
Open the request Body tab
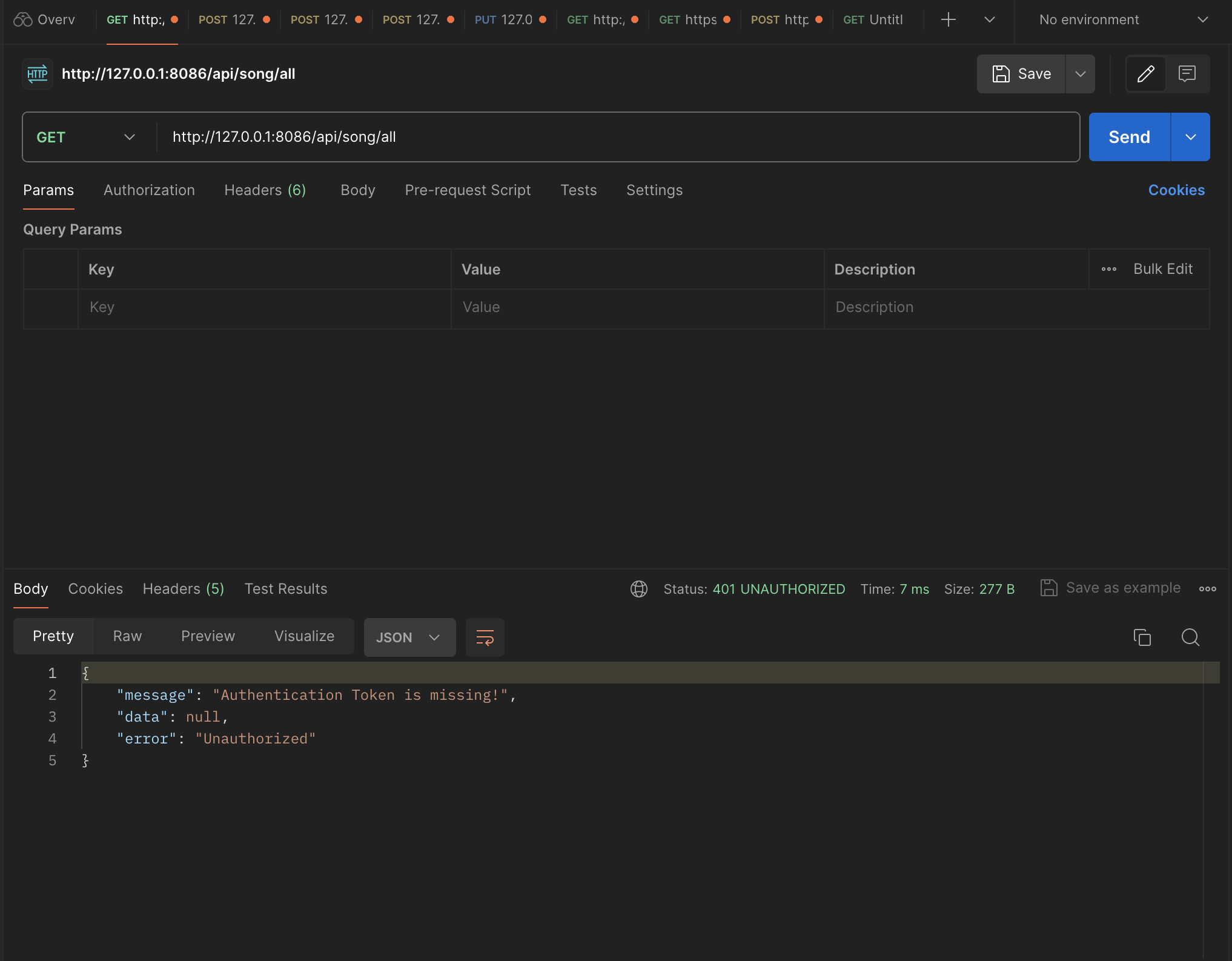(x=358, y=190)
